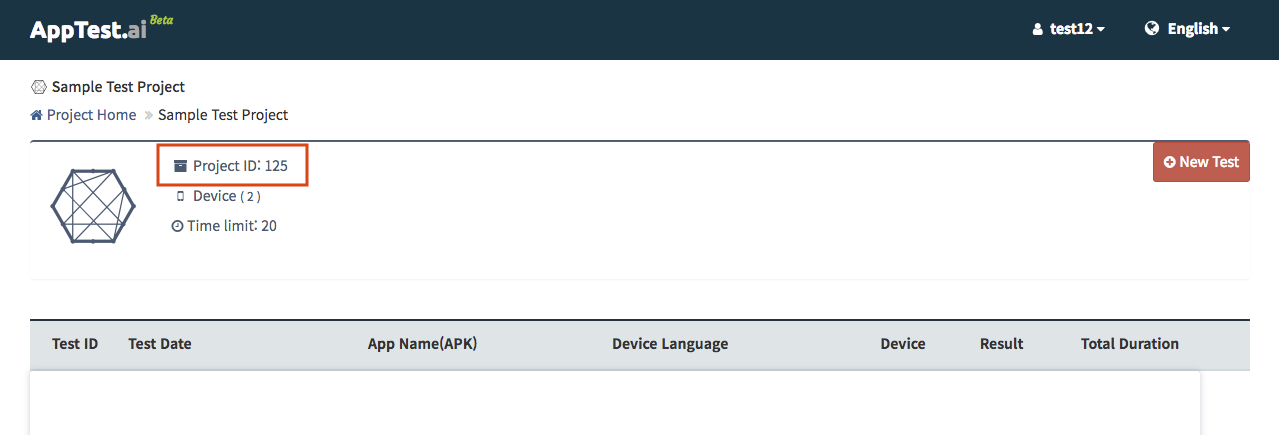The width and height of the screenshot is (1279, 435).
Task: Click the AppTest.ai Beta logo
Action: [101, 29]
